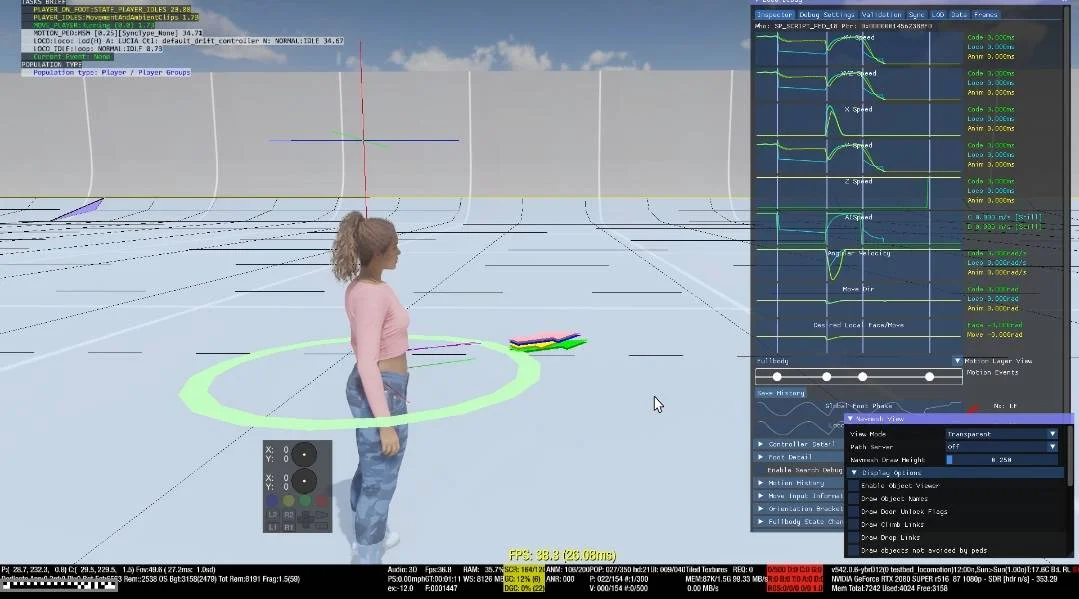
Task: Click the stacked colored layer markers on ground
Action: 548,341
